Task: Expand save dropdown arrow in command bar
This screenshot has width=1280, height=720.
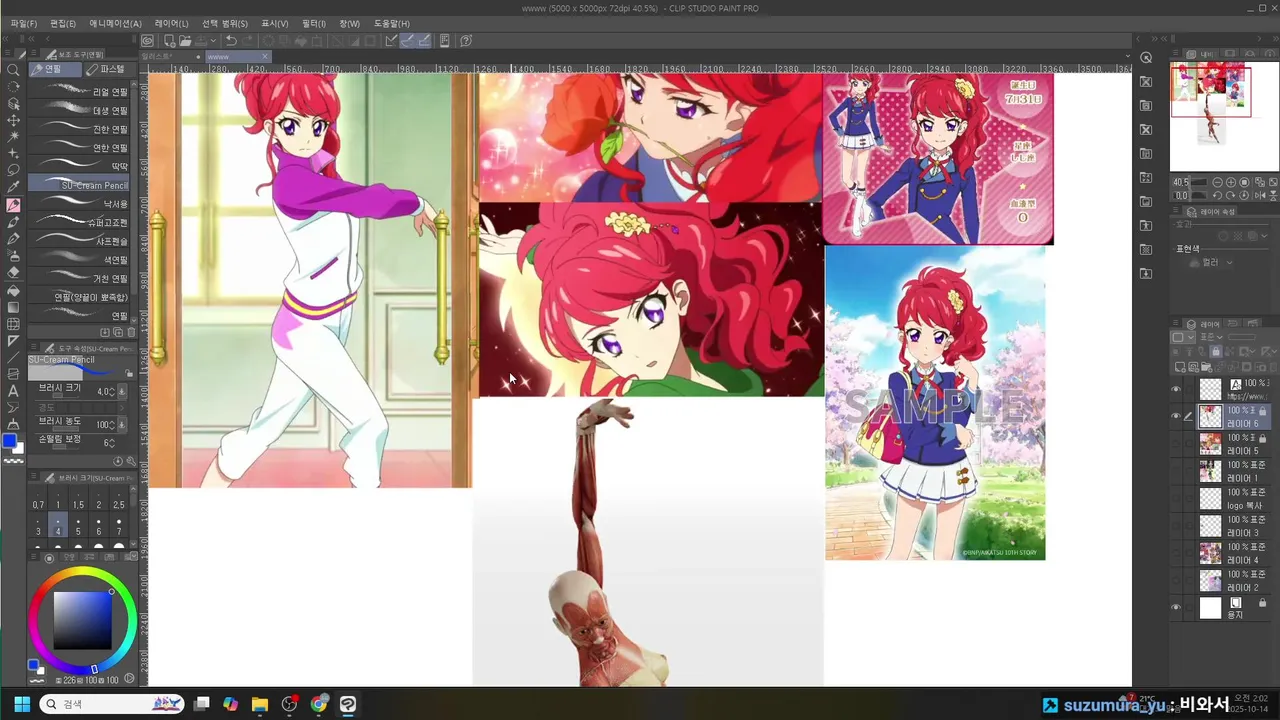Action: point(213,41)
